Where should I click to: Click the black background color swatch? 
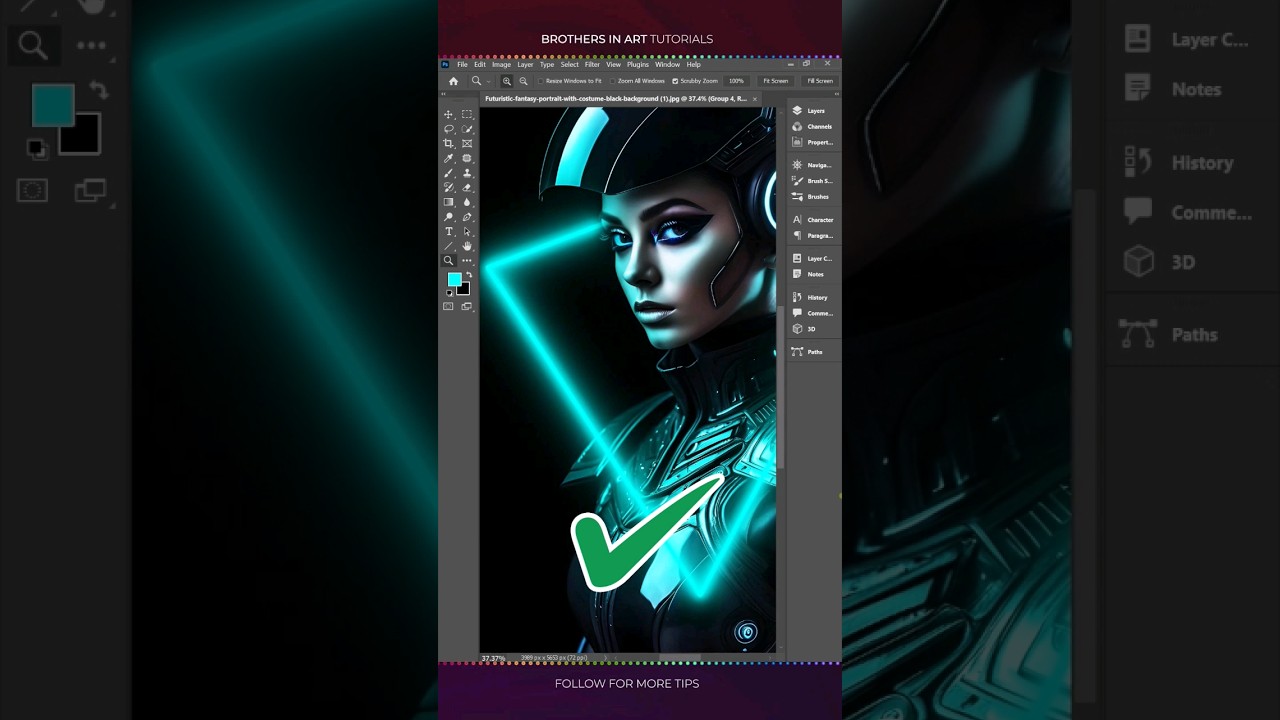[x=464, y=290]
